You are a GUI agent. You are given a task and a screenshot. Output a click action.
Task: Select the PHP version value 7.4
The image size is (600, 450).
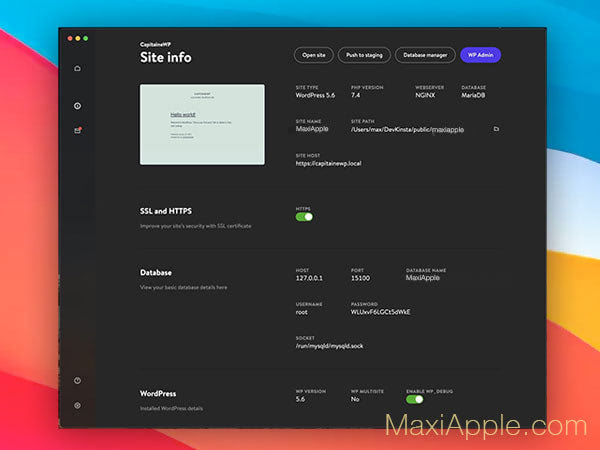pyautogui.click(x=355, y=95)
